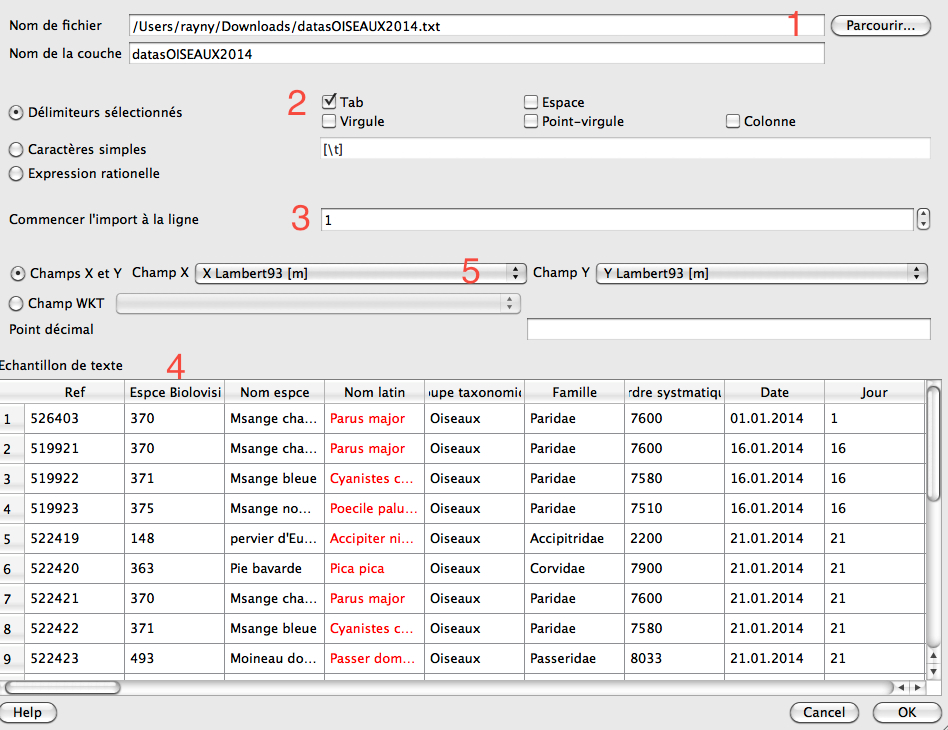Screen dimensions: 948x730
Task: Click the vertical scrollbar of sample table
Action: (x=933, y=443)
